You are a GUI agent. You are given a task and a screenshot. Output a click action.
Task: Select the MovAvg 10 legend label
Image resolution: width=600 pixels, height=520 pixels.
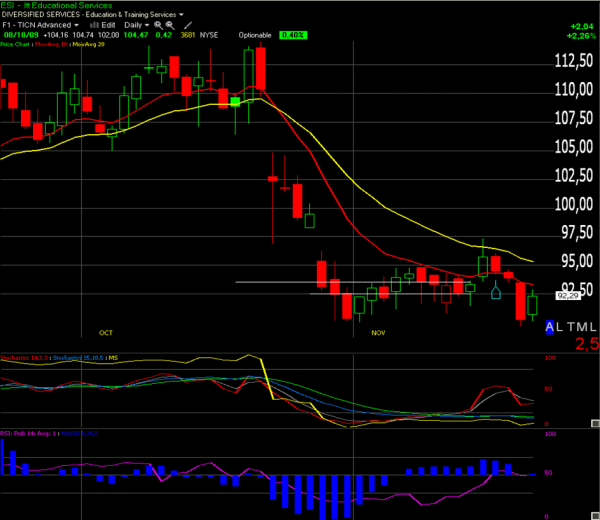click(x=51, y=44)
